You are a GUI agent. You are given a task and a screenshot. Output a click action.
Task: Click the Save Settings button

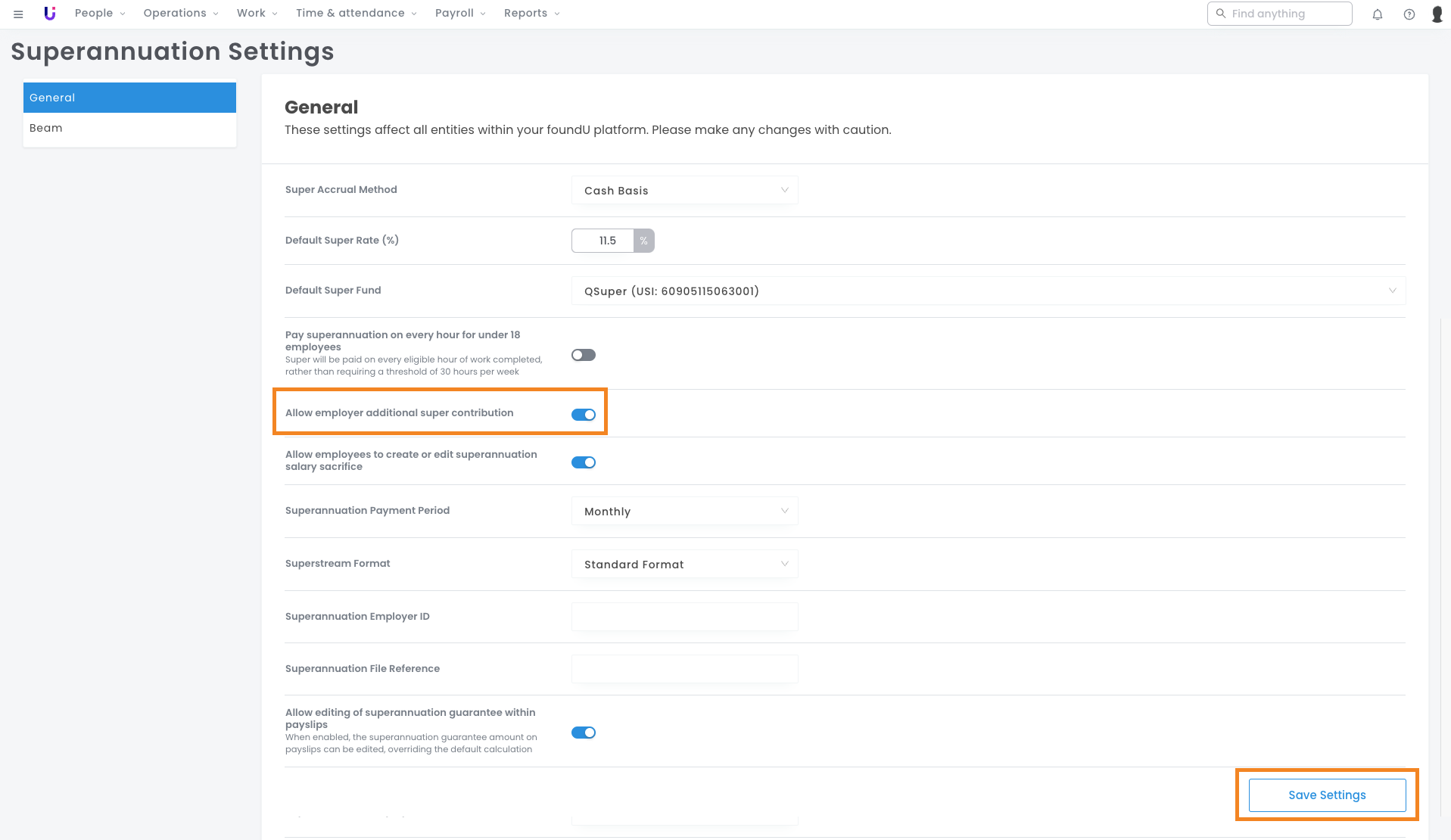pos(1327,795)
